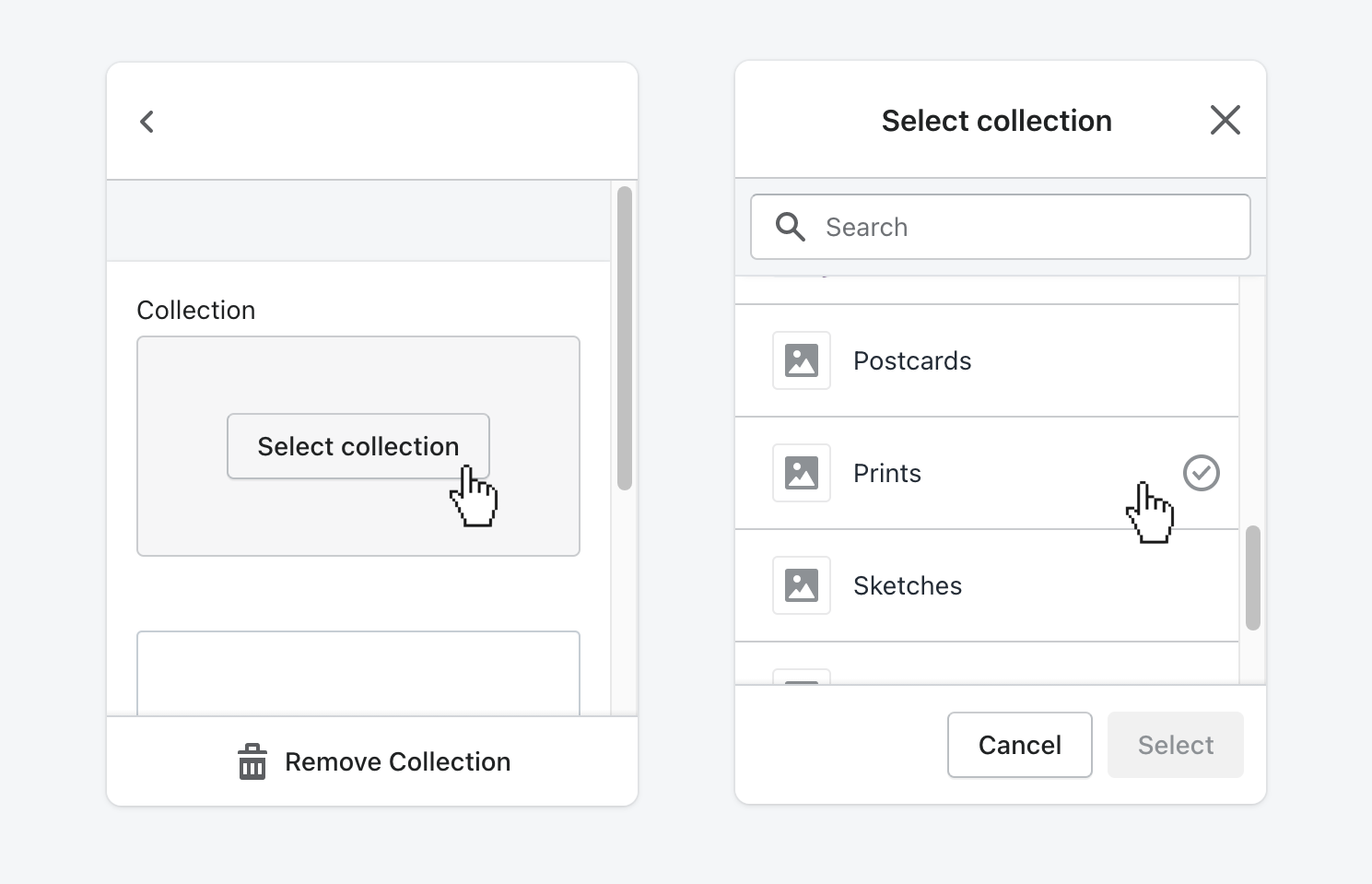The height and width of the screenshot is (884, 1372).
Task: Click the partially visible thumbnail below Sketches
Action: tap(801, 678)
